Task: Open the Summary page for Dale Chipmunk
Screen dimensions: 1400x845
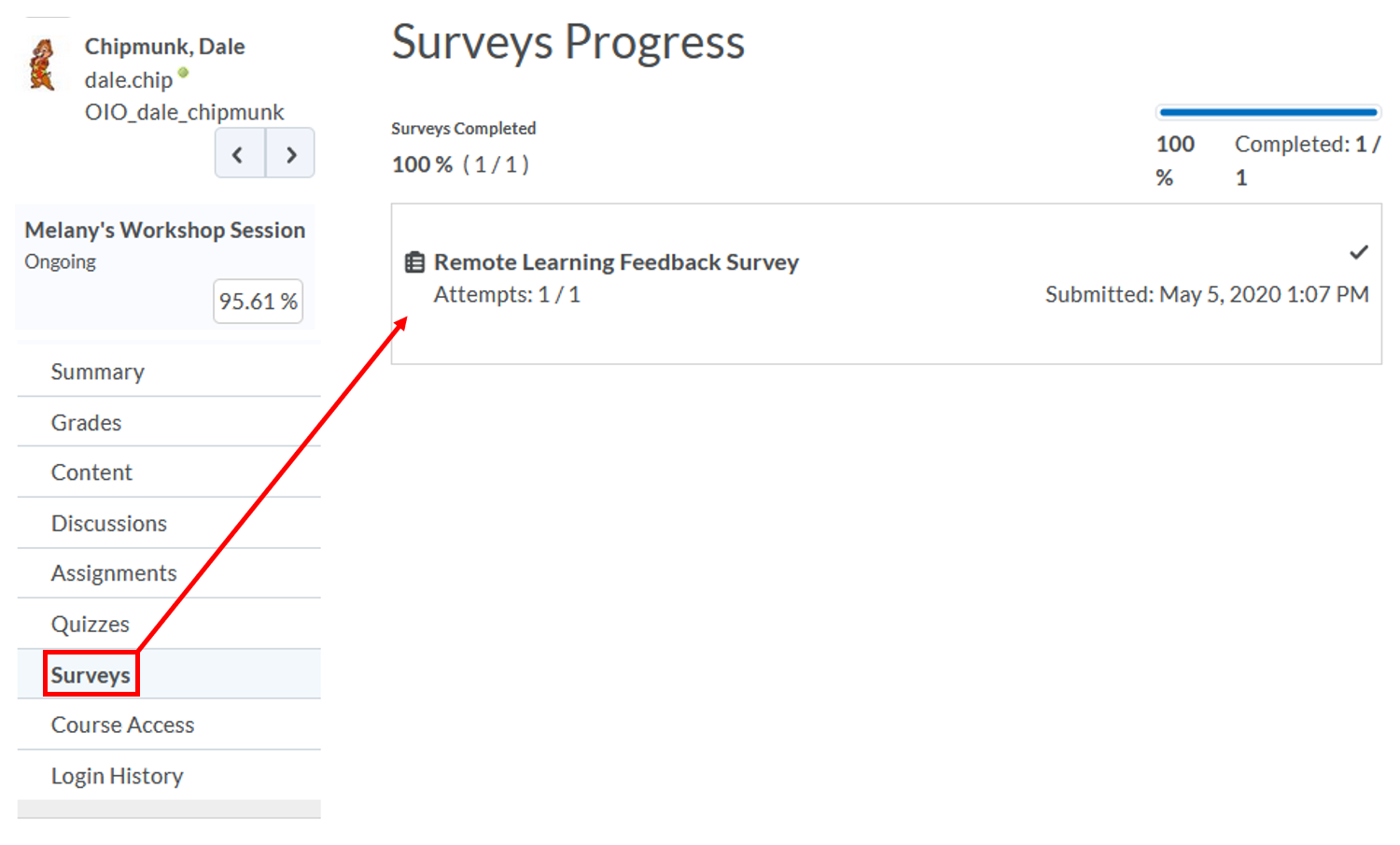Action: tap(97, 372)
